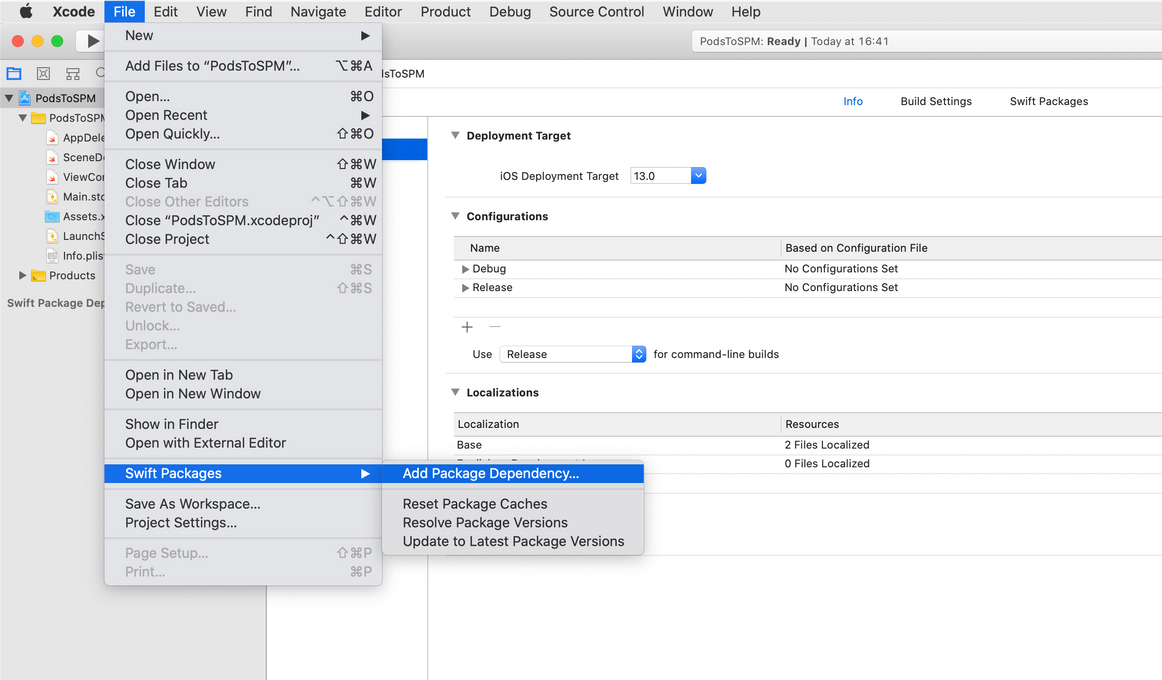Click the Based on Configuration File header
1162x680 pixels.
(x=972, y=248)
